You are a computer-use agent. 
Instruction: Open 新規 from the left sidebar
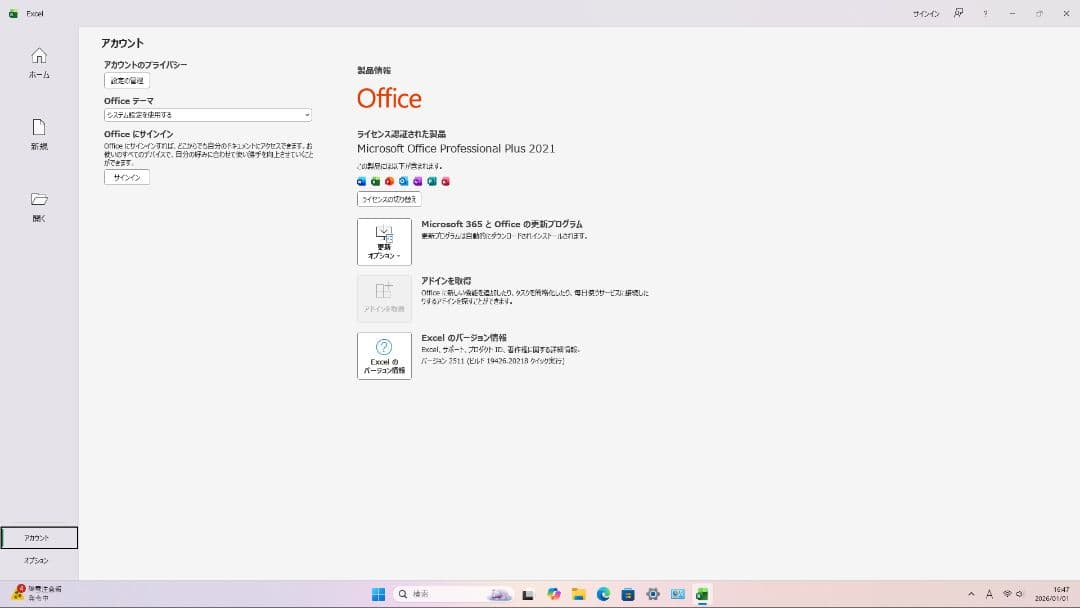[38, 135]
